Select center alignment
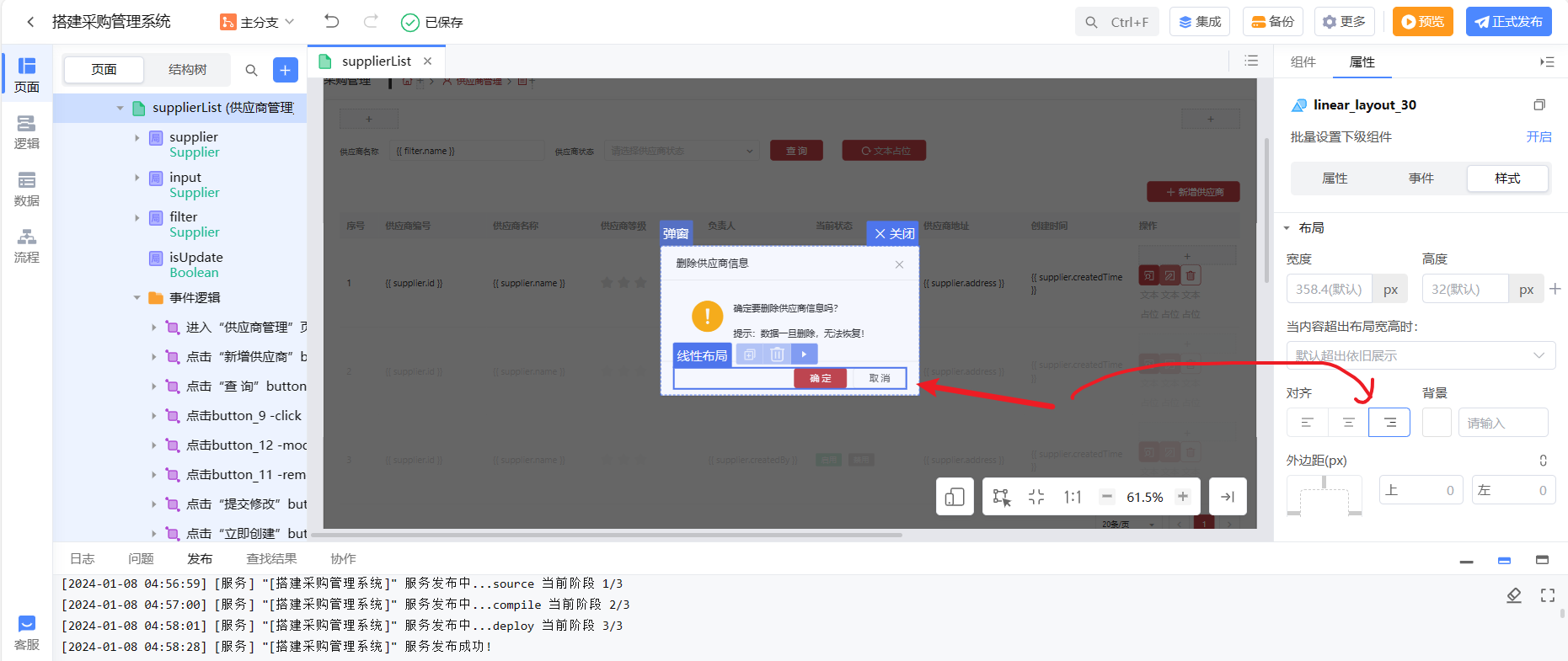 (1349, 423)
